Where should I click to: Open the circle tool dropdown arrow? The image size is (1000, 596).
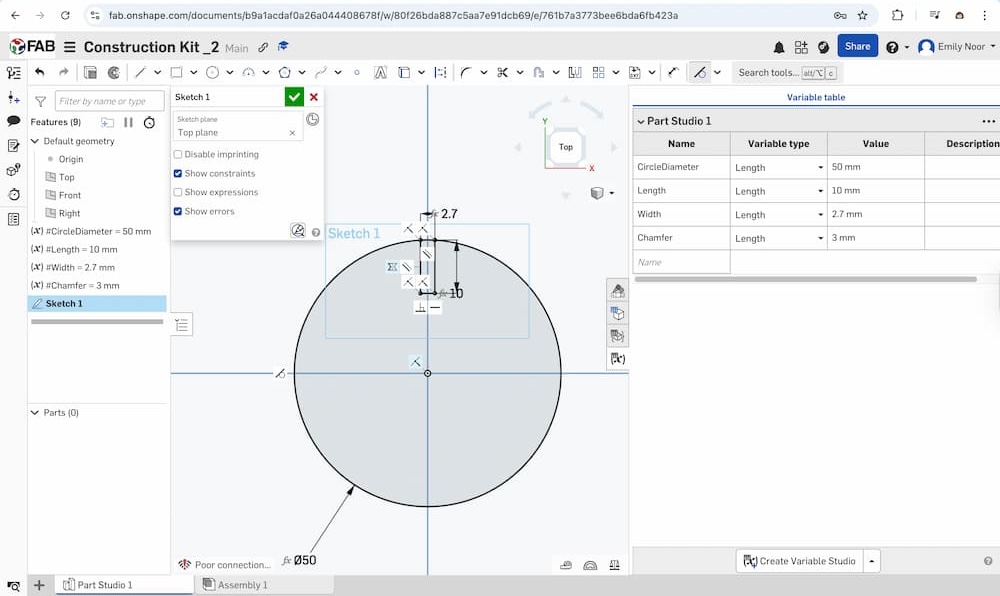tap(230, 73)
